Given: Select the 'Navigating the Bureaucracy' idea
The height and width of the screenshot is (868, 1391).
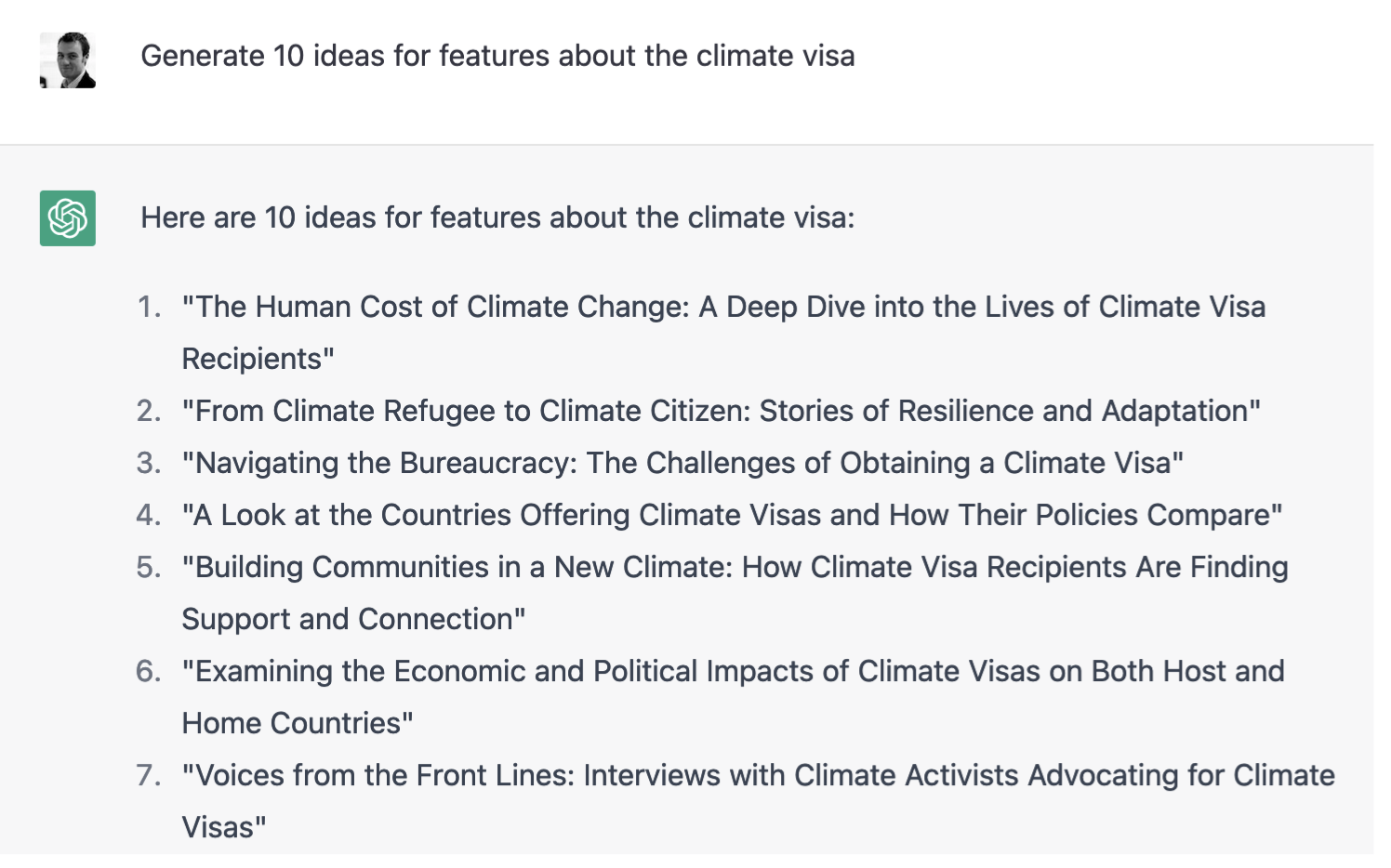Looking at the screenshot, I should tap(682, 463).
